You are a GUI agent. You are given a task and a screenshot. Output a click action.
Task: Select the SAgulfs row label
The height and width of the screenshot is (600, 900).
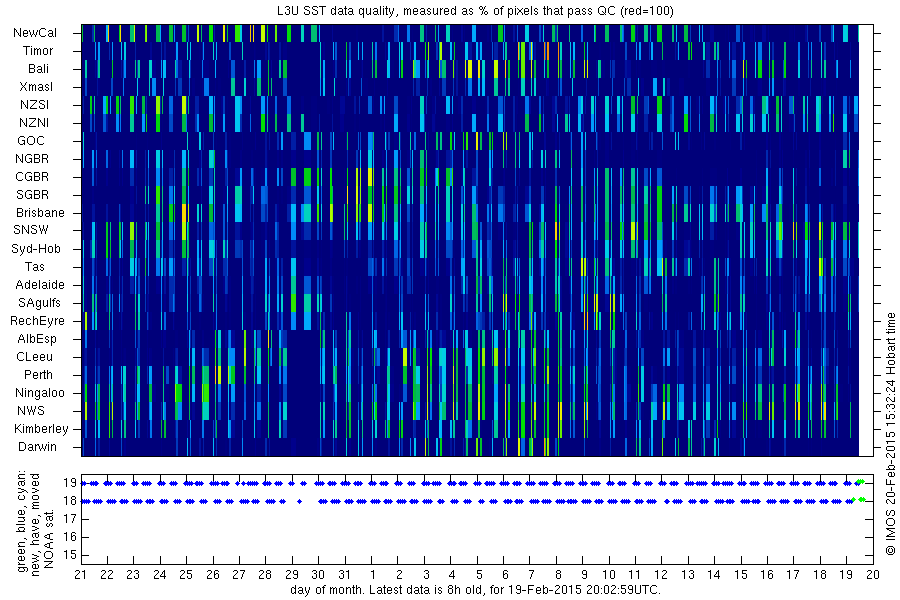tap(40, 303)
